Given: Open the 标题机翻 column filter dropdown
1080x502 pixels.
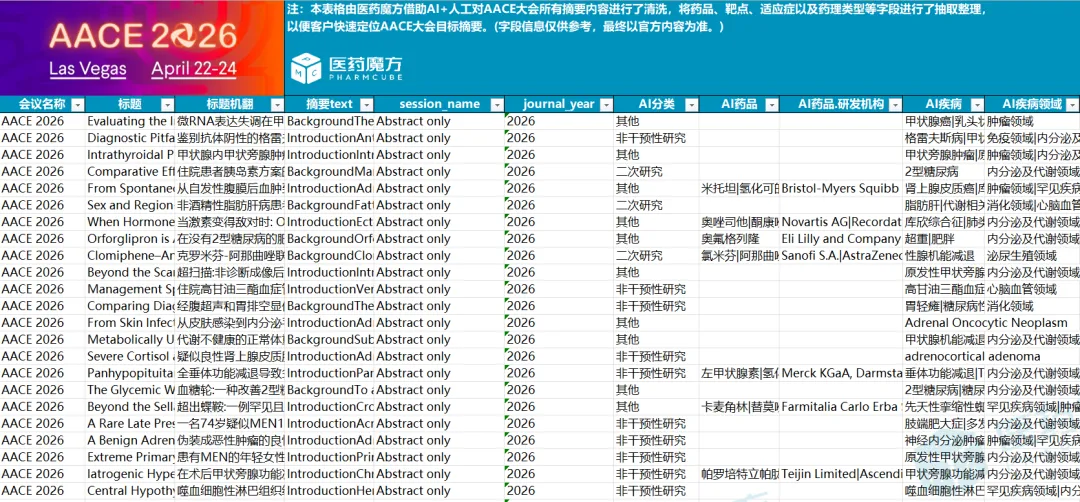Looking at the screenshot, I should 277,104.
